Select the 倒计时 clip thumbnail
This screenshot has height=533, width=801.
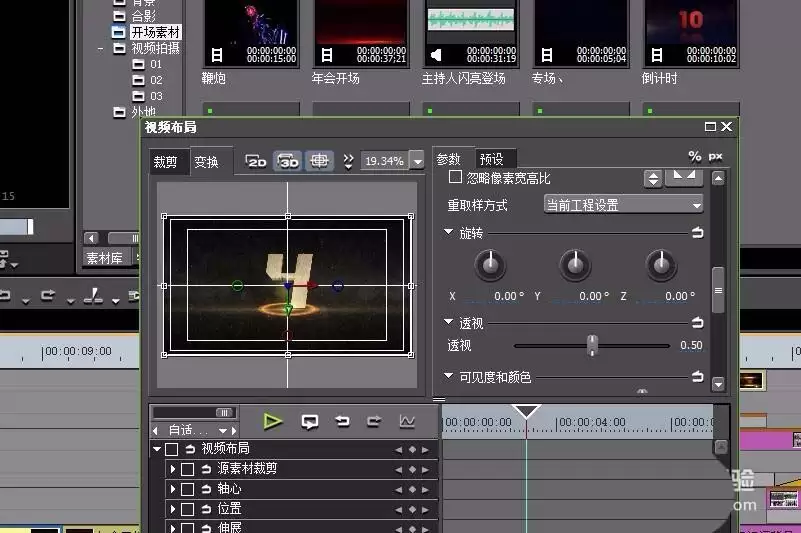pos(691,33)
